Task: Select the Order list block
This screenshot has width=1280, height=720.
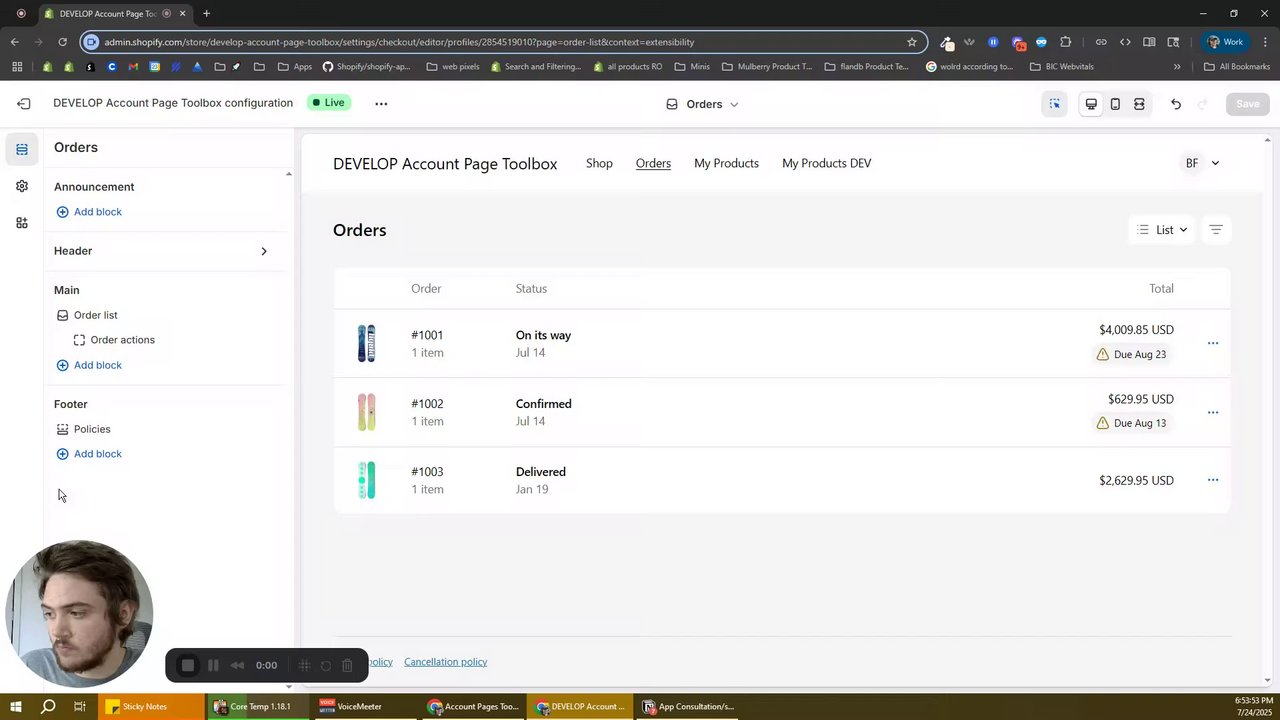Action: [87, 315]
